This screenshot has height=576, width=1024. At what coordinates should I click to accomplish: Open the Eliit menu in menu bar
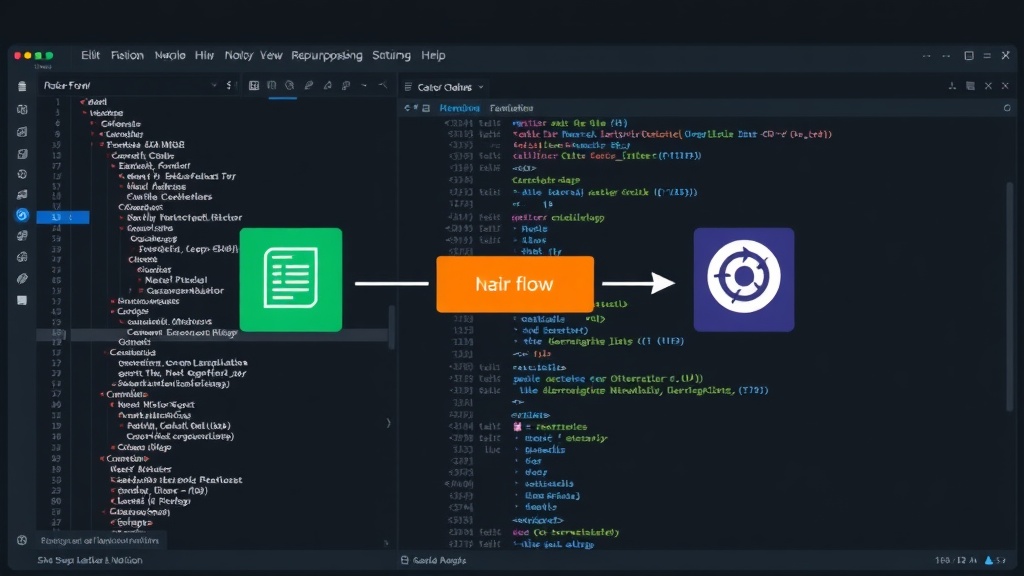(x=90, y=56)
